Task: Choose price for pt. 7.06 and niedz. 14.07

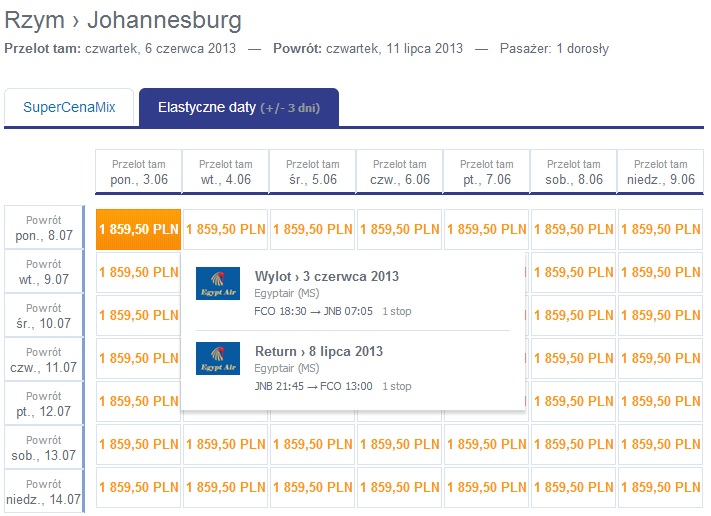Action: click(x=486, y=487)
